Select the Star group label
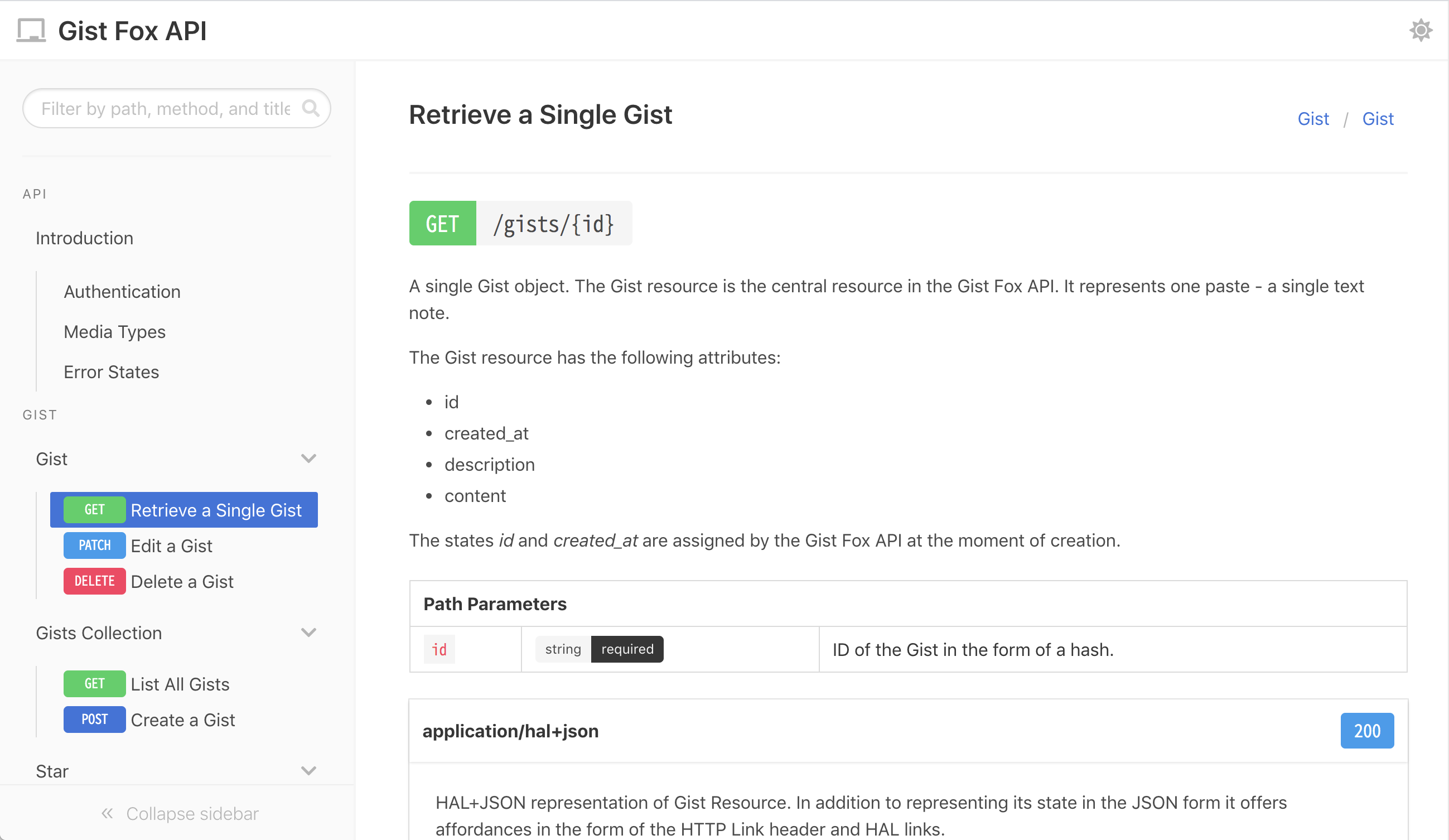1449x840 pixels. (x=52, y=771)
